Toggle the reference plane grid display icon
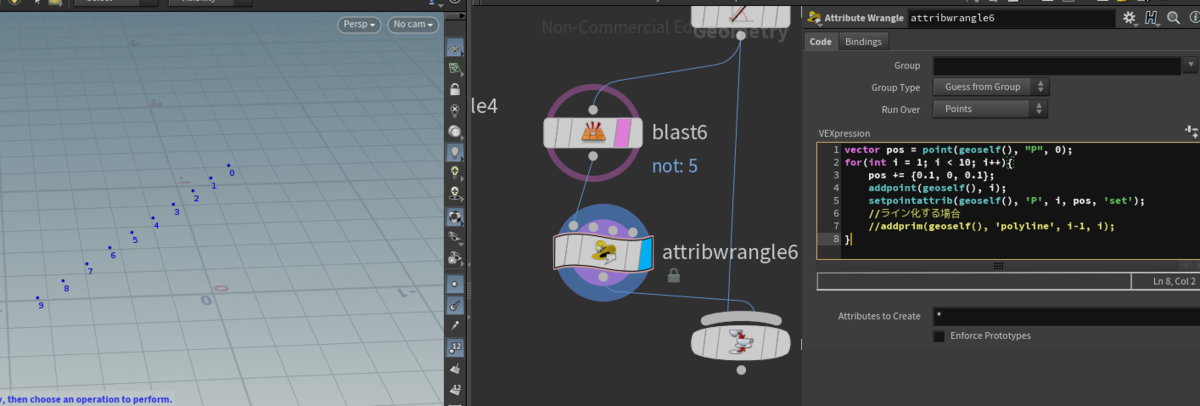Viewport: 1200px width, 406px height. point(455,49)
